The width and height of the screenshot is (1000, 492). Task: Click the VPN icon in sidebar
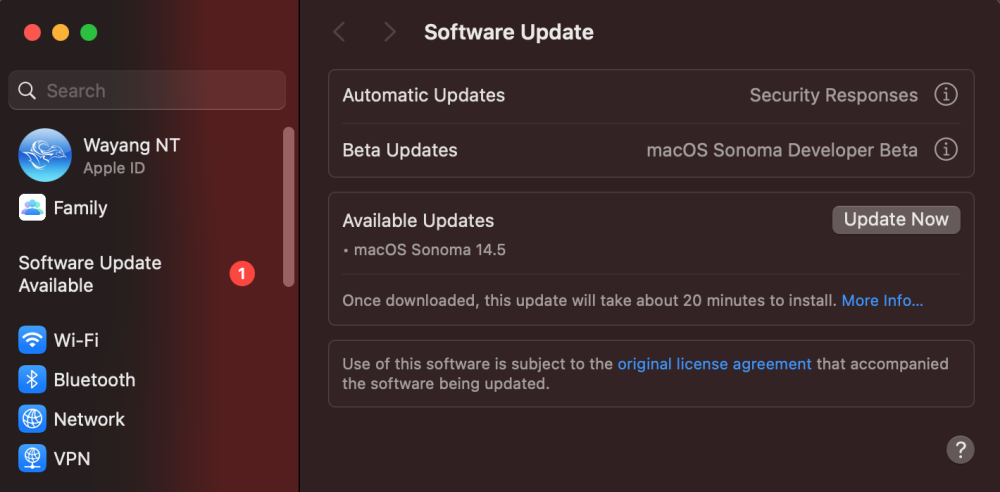pos(32,458)
